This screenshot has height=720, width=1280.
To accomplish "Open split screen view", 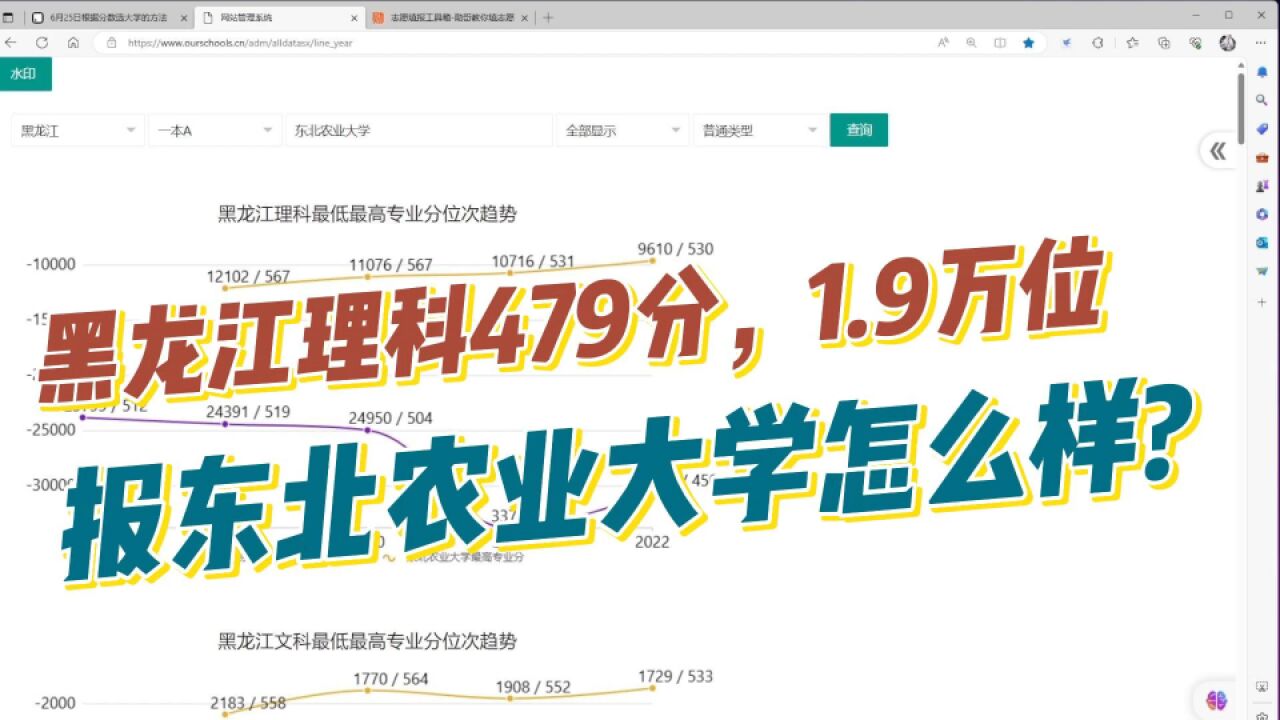I will 1000,43.
